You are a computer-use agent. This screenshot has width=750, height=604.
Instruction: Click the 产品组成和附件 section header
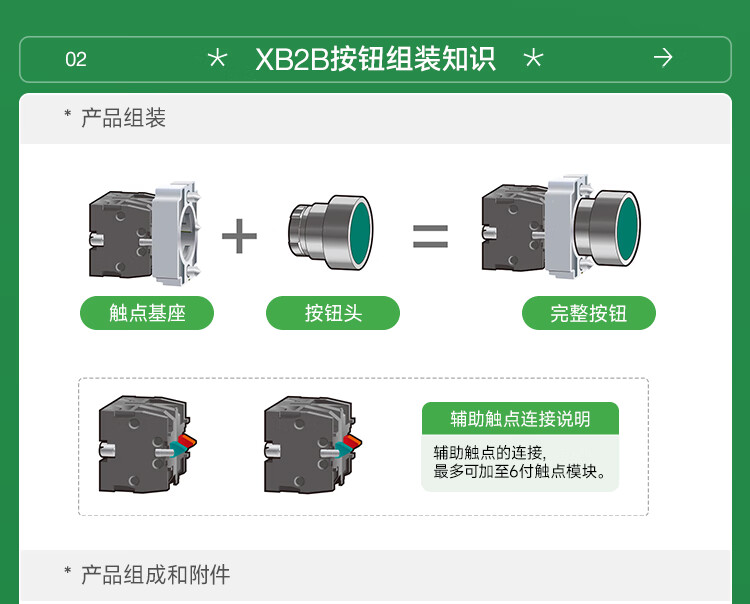155,574
